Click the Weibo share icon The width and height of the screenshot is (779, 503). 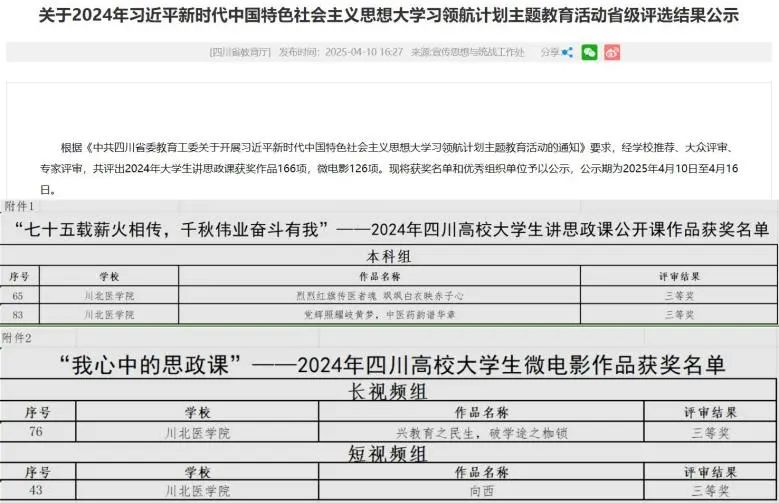[612, 52]
